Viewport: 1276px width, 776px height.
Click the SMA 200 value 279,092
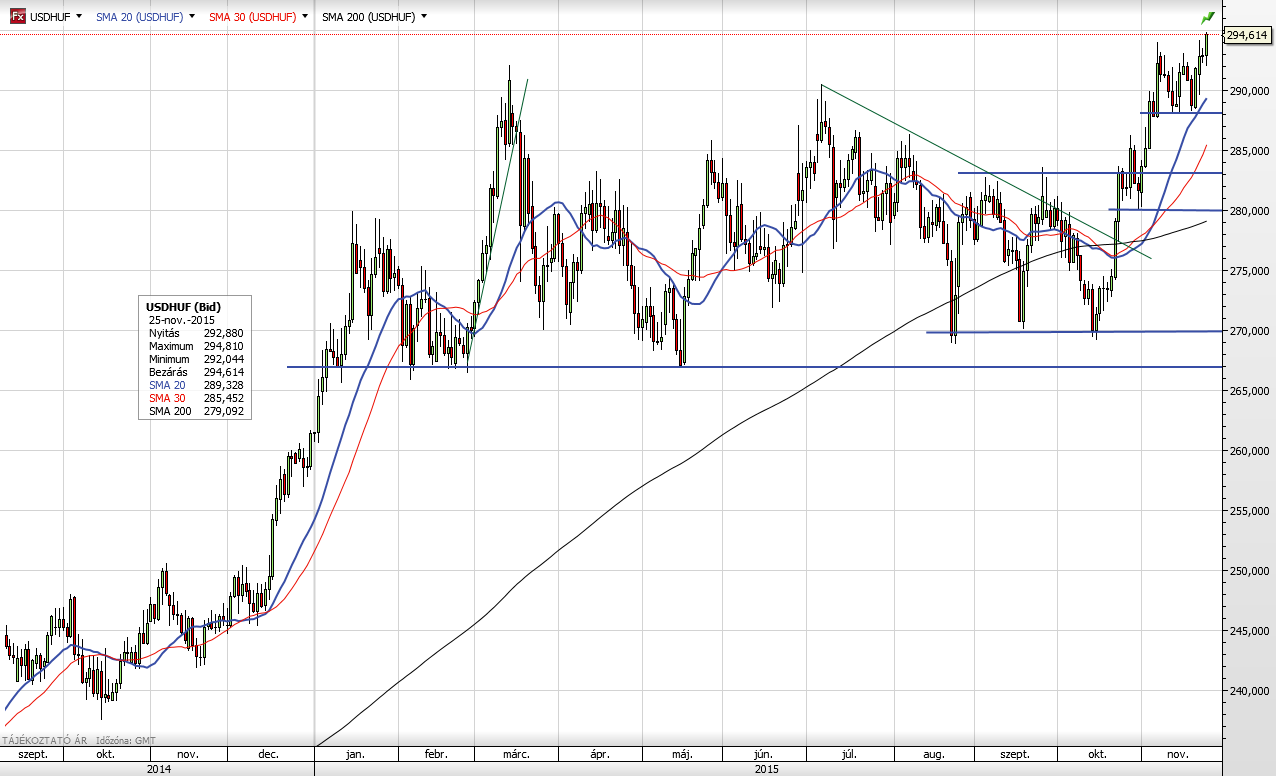224,410
